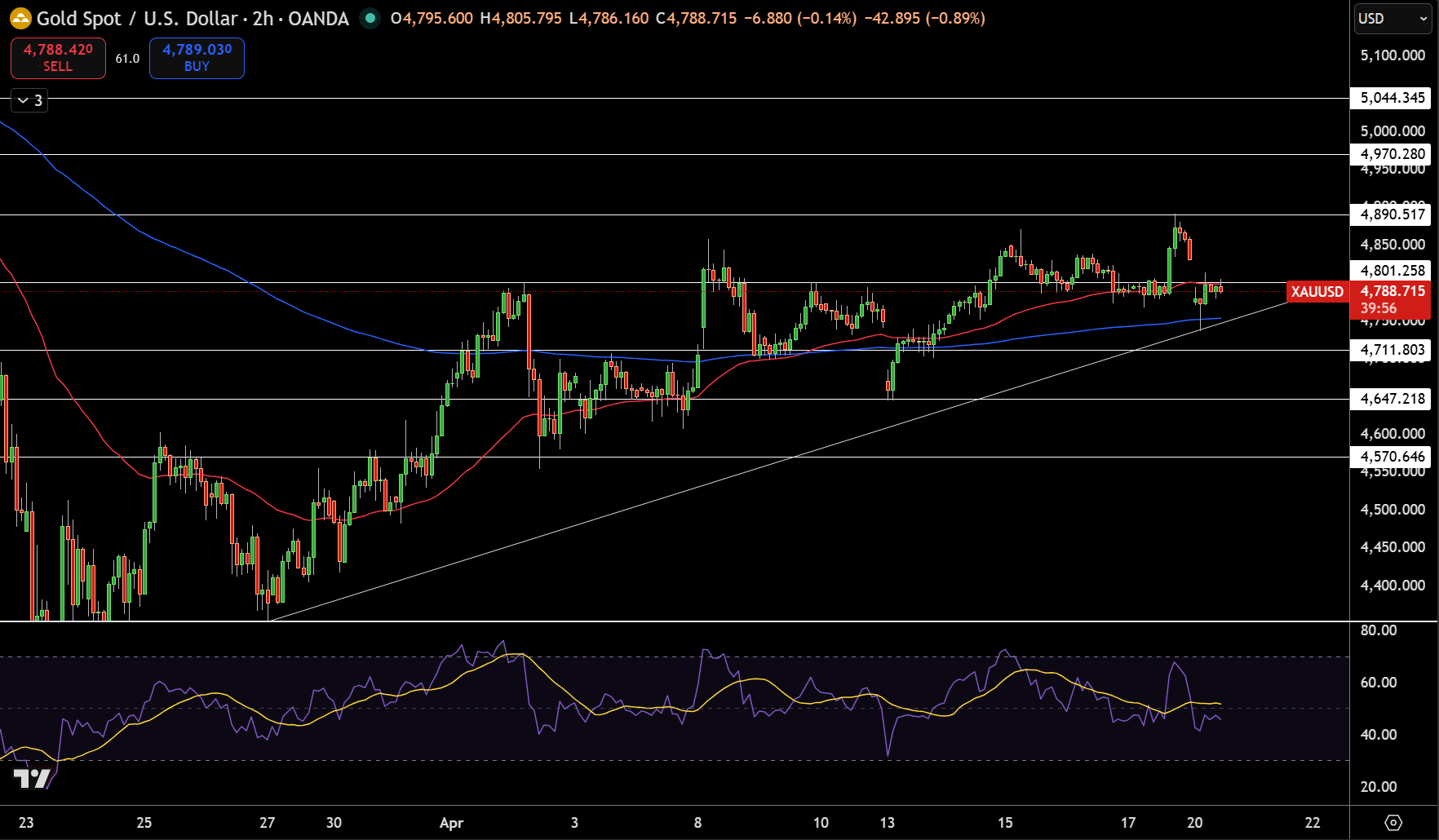Click the XAUUSD price label
This screenshot has height=840, width=1439.
(1317, 291)
